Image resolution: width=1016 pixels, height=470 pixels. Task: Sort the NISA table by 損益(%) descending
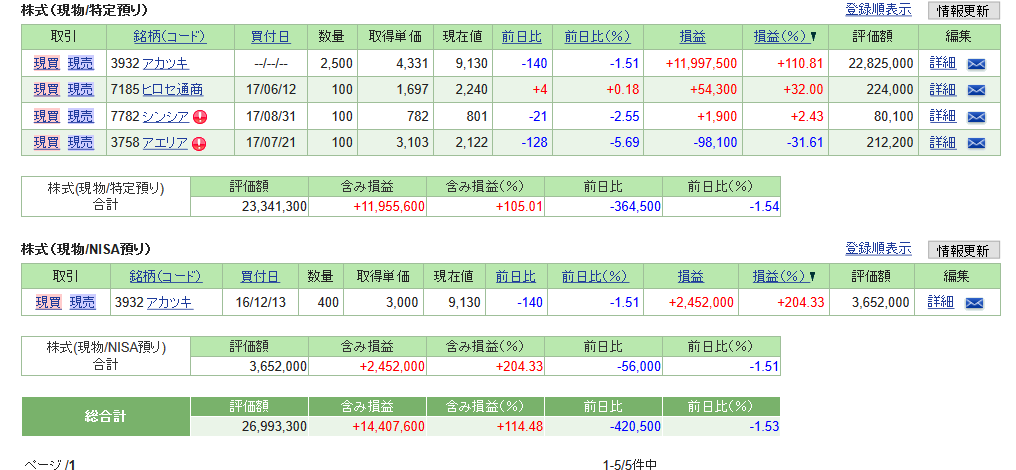coord(784,277)
